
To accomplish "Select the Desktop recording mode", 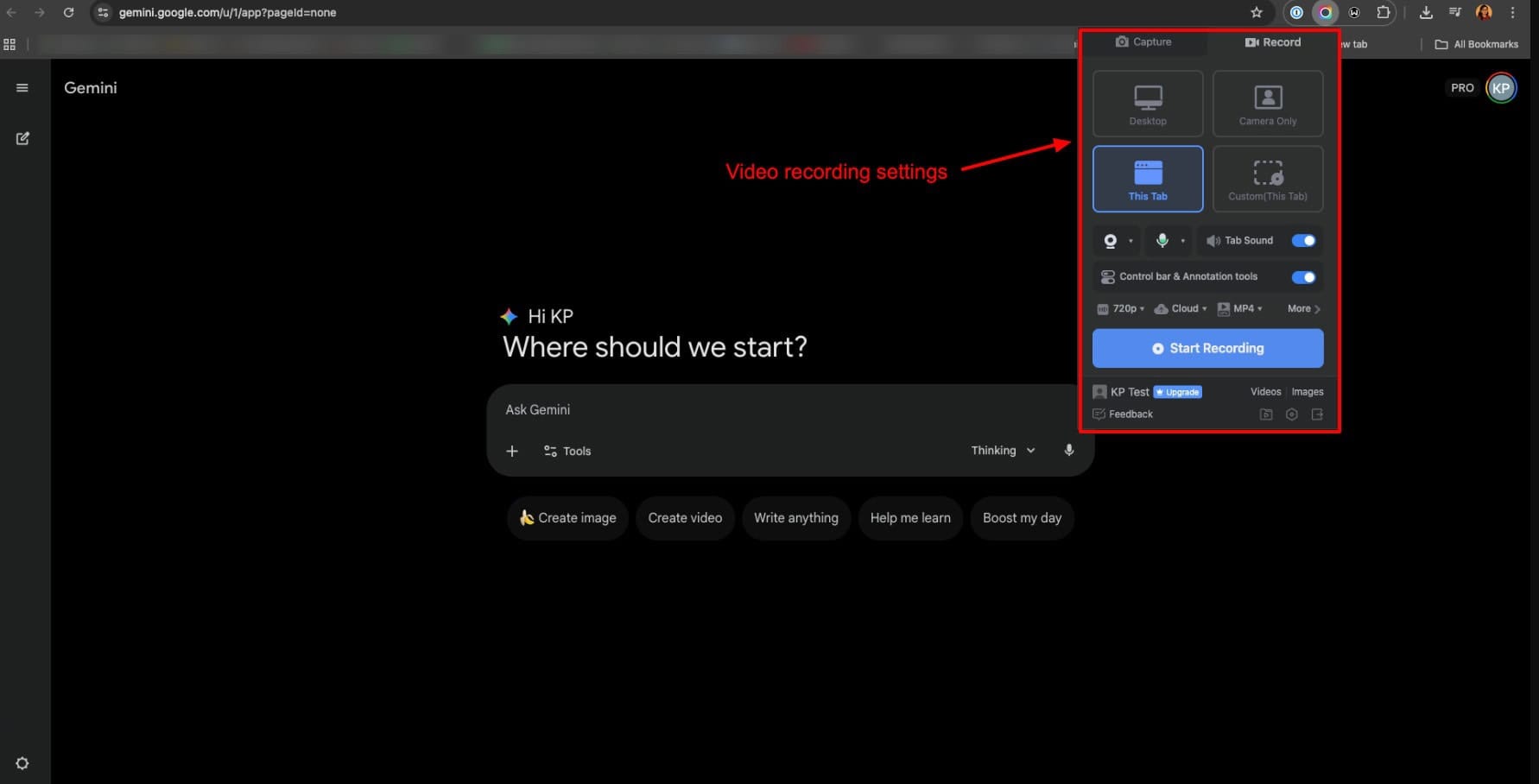I will (1147, 104).
